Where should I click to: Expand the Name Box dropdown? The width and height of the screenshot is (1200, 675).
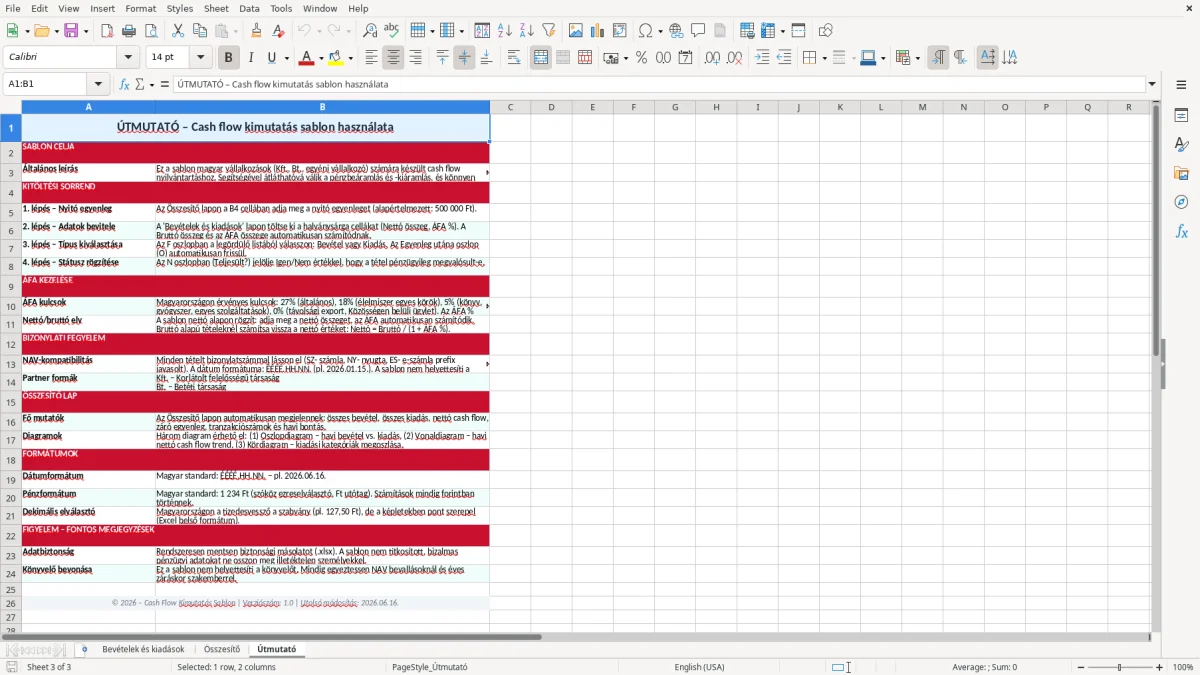click(98, 84)
